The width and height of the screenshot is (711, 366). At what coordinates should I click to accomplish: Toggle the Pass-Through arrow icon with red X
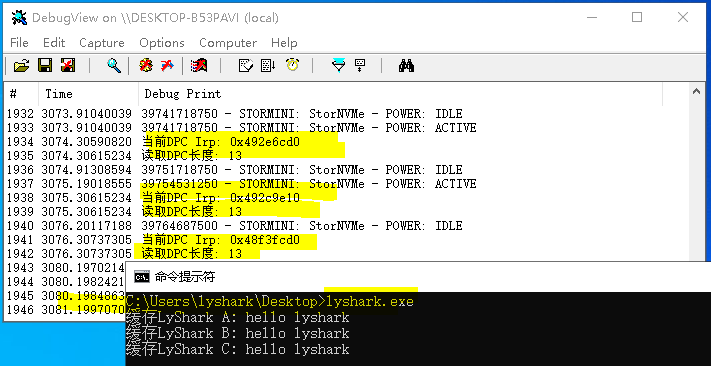[x=167, y=66]
